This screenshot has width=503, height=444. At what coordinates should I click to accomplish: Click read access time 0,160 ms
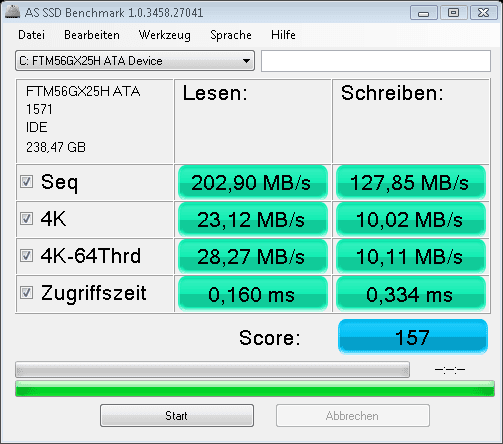point(253,294)
